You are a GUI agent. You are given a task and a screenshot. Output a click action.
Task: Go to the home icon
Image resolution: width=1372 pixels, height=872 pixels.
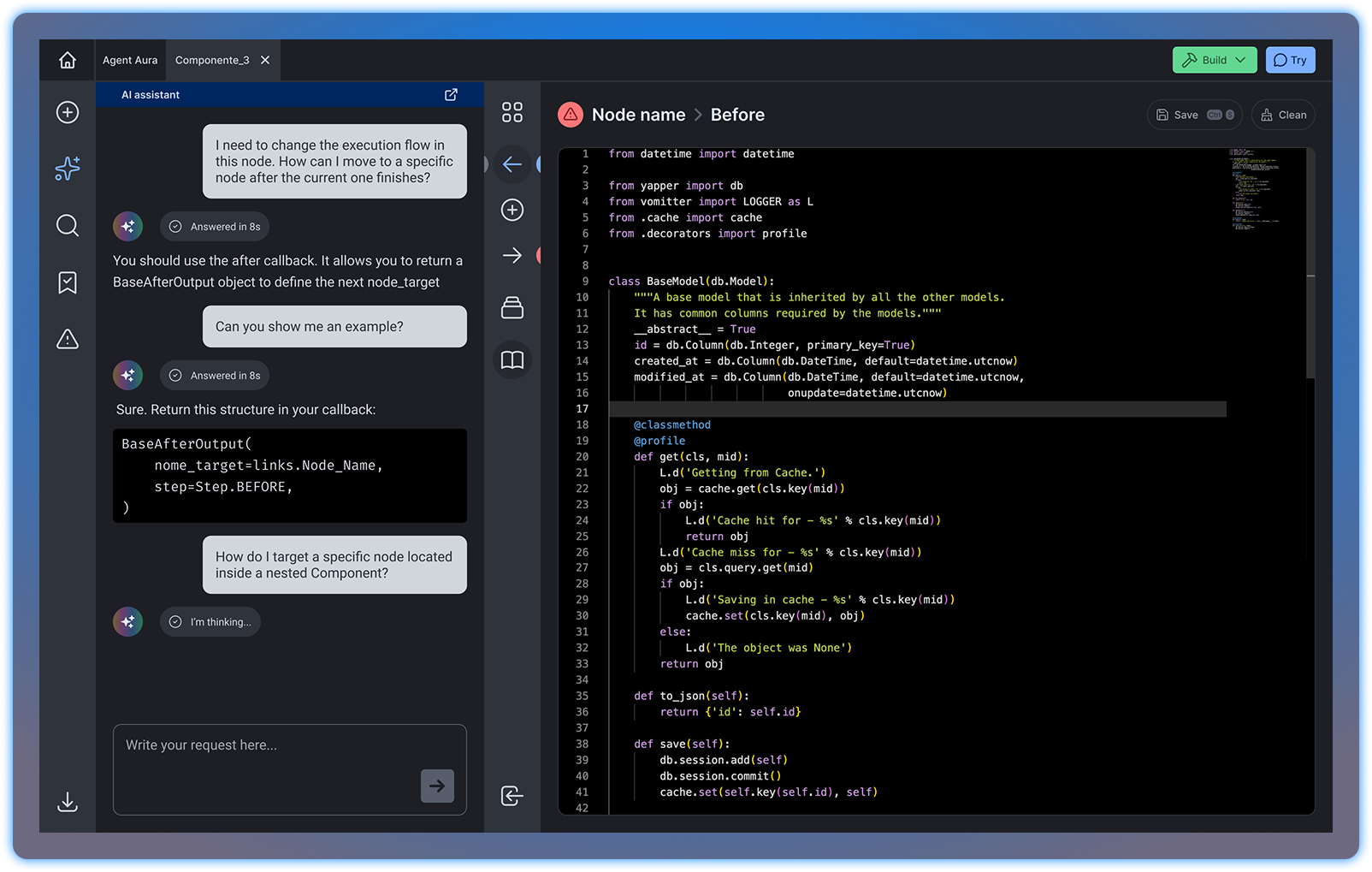click(68, 60)
